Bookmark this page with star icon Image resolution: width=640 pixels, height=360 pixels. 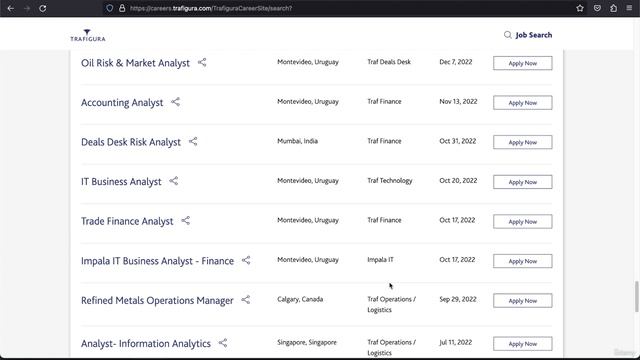(x=580, y=8)
